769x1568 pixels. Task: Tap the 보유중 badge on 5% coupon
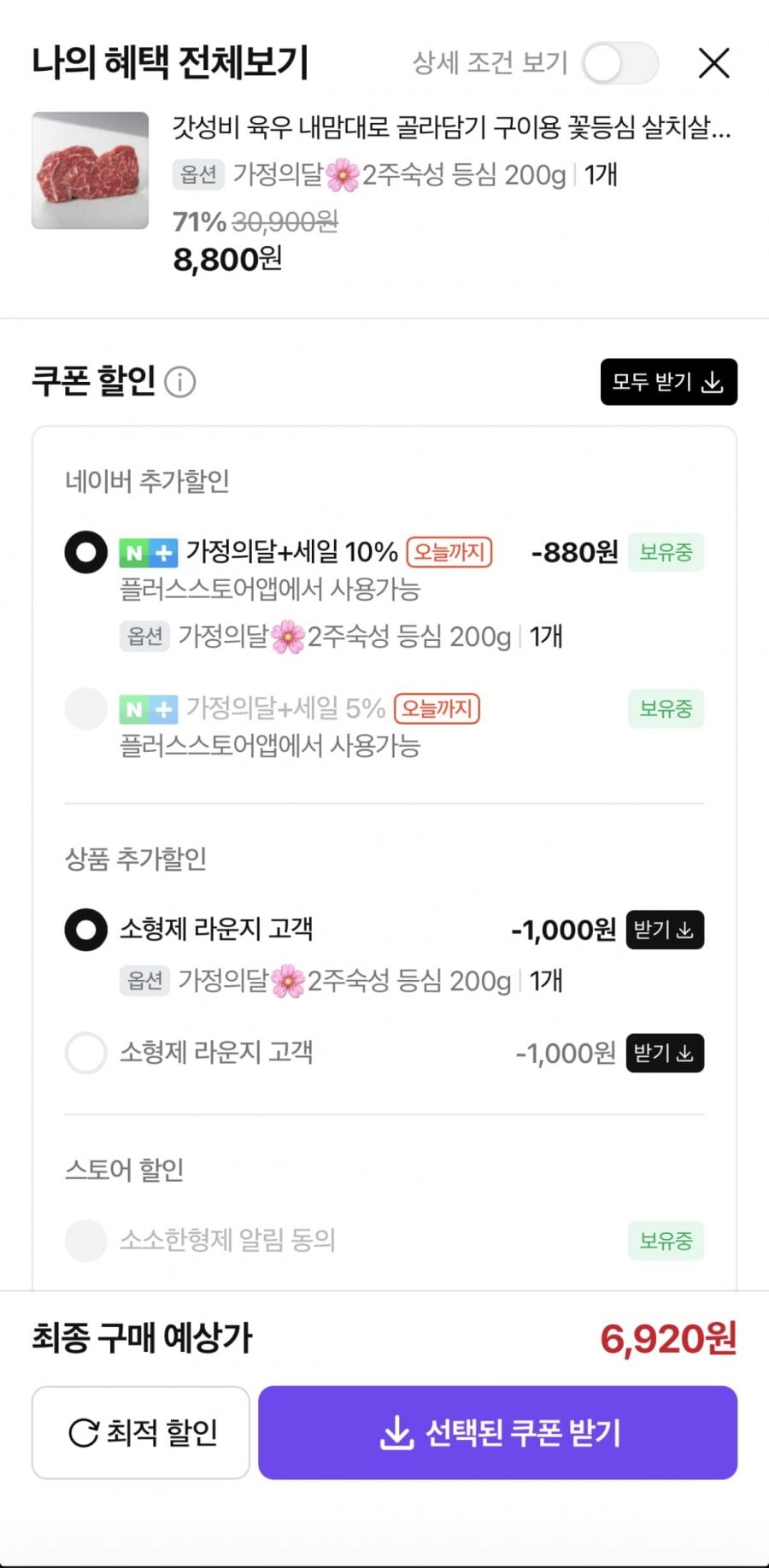(x=666, y=708)
